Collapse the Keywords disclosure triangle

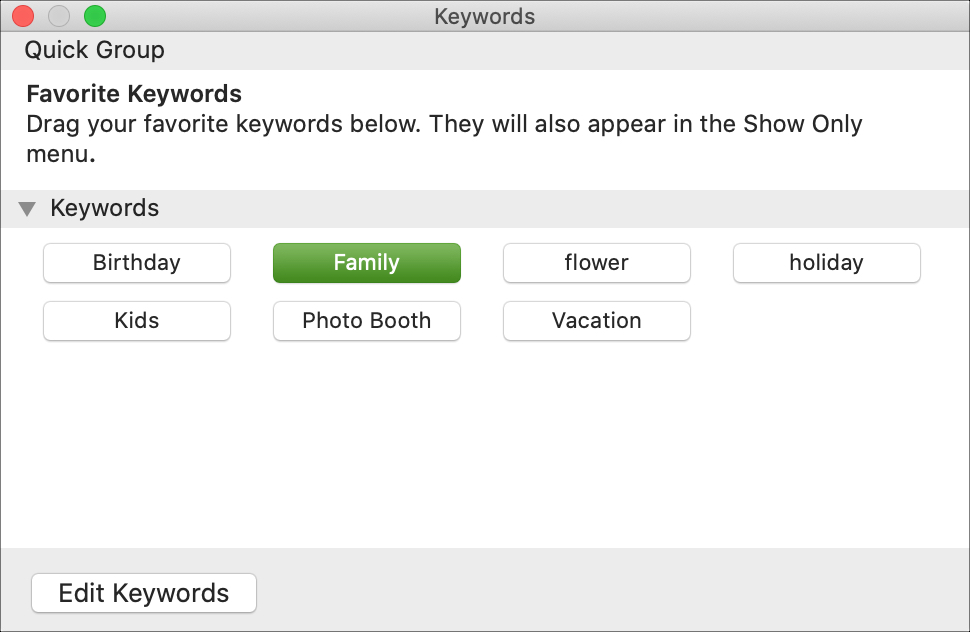pos(27,209)
